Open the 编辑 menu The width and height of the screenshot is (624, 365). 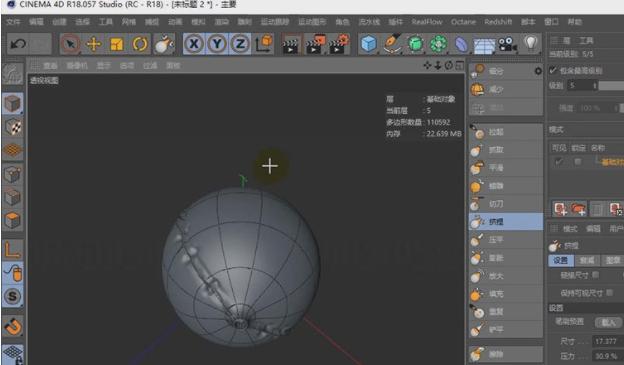point(36,21)
